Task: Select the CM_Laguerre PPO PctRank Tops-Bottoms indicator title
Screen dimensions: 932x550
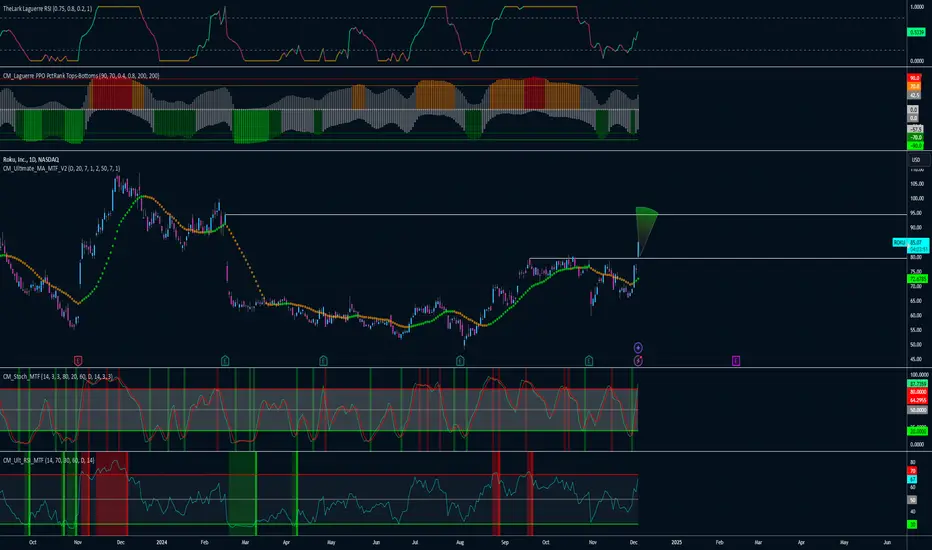Action: point(81,76)
